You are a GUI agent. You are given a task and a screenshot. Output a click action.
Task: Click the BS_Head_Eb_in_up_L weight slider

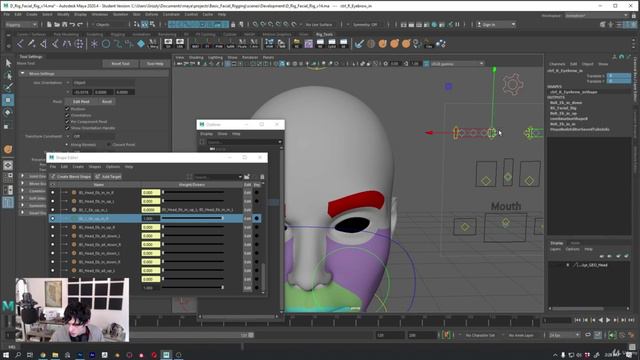tap(193, 201)
